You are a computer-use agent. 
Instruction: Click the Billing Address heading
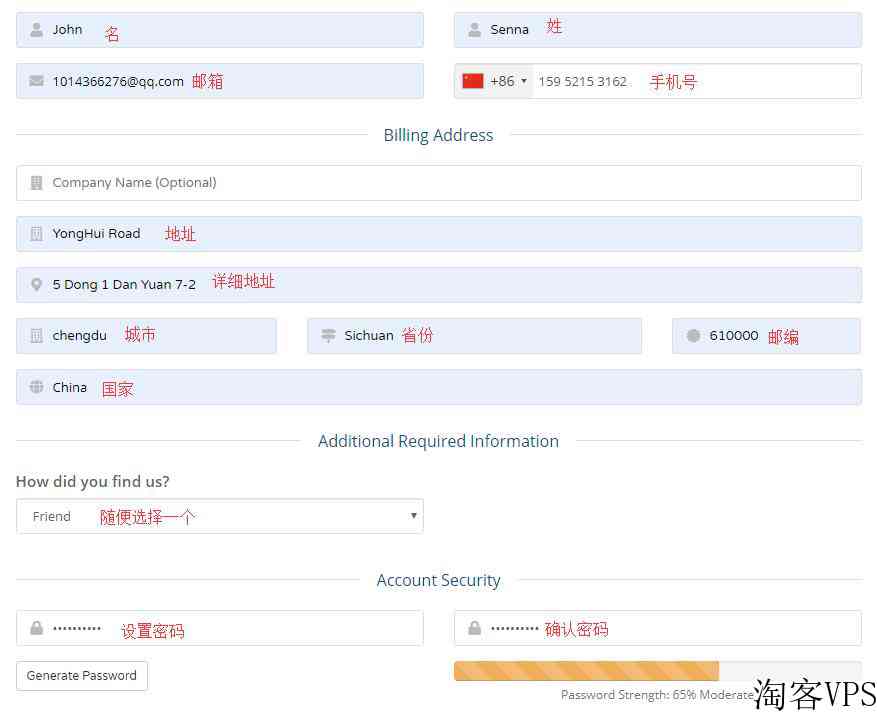[438, 135]
